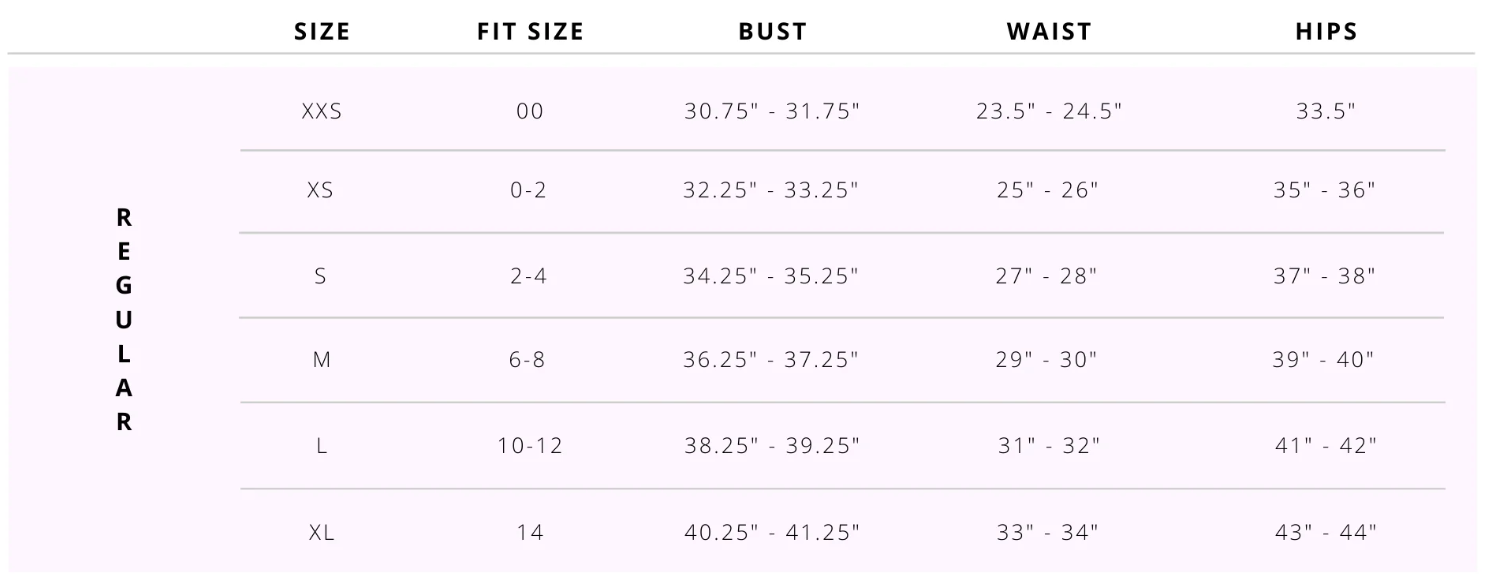Click the SIZE column header
Screen dimensions: 1486x574
click(x=322, y=32)
